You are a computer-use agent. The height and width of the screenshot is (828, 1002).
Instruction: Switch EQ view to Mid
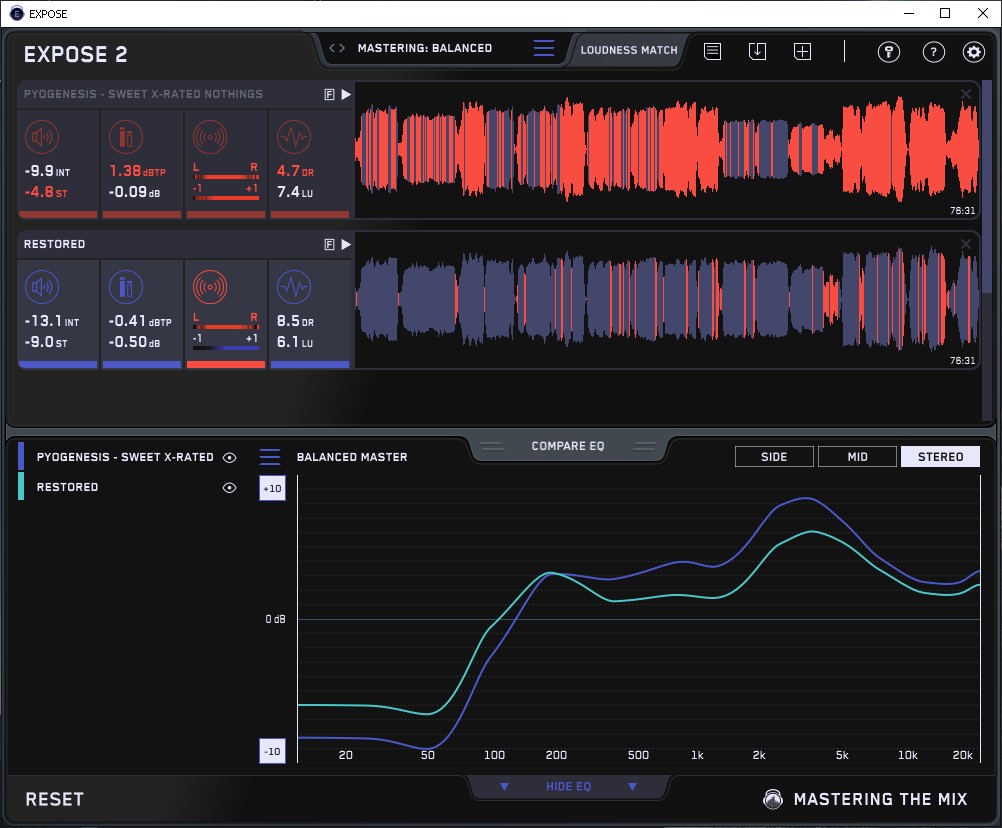tap(857, 457)
